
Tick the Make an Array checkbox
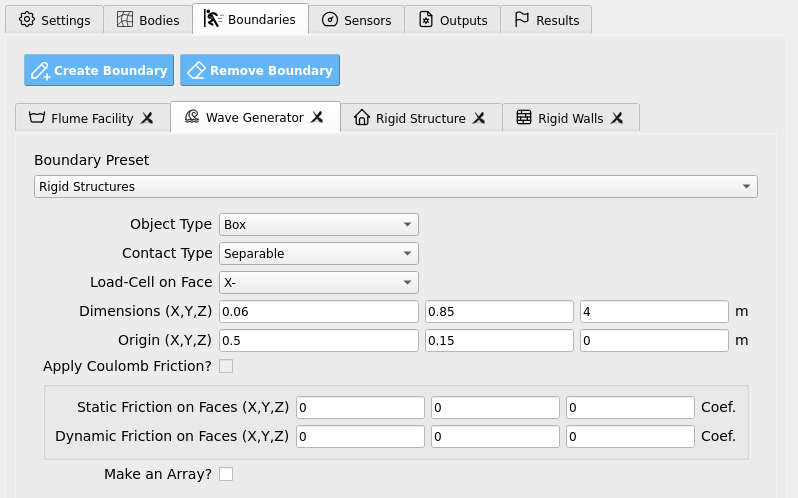pyautogui.click(x=226, y=474)
